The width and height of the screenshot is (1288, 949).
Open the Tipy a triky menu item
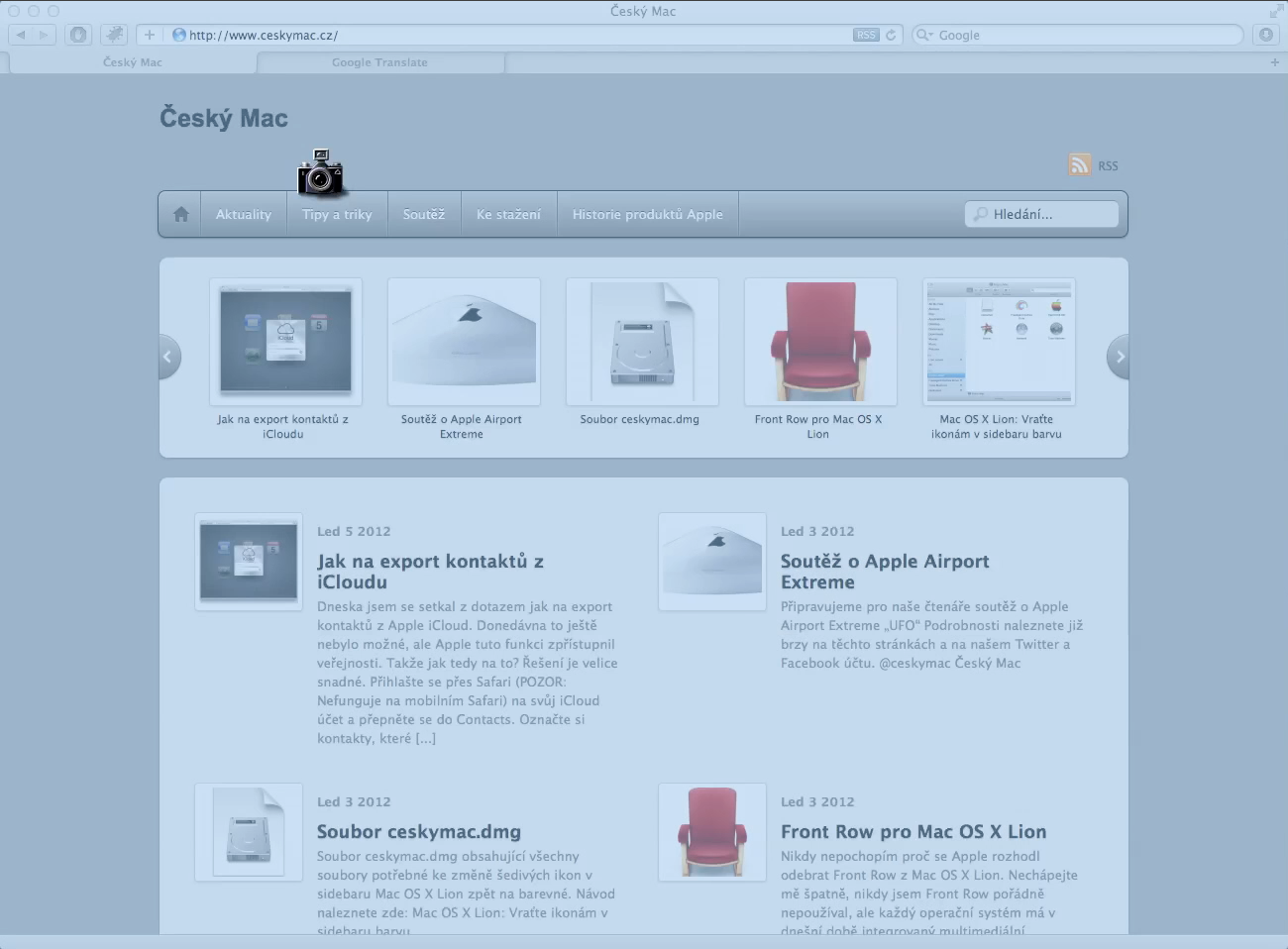[x=337, y=214]
